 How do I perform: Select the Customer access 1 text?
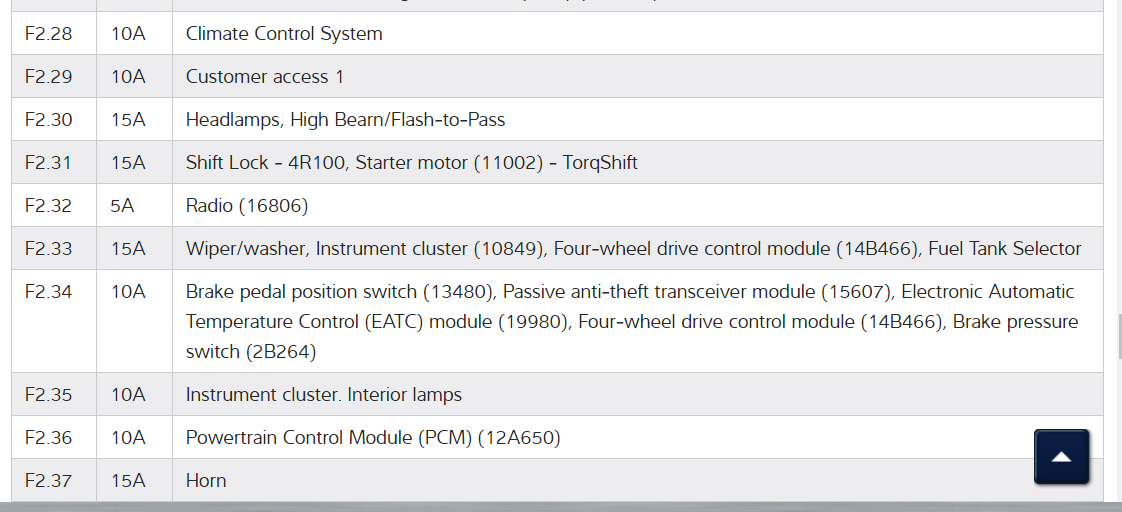pyautogui.click(x=265, y=77)
